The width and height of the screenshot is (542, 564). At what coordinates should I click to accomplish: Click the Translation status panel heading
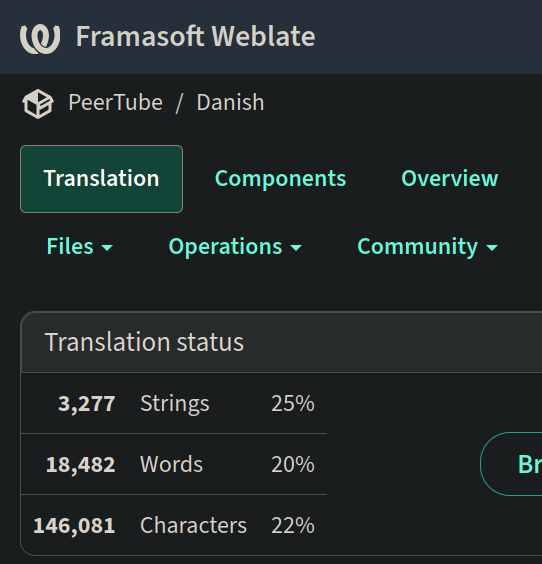[144, 342]
